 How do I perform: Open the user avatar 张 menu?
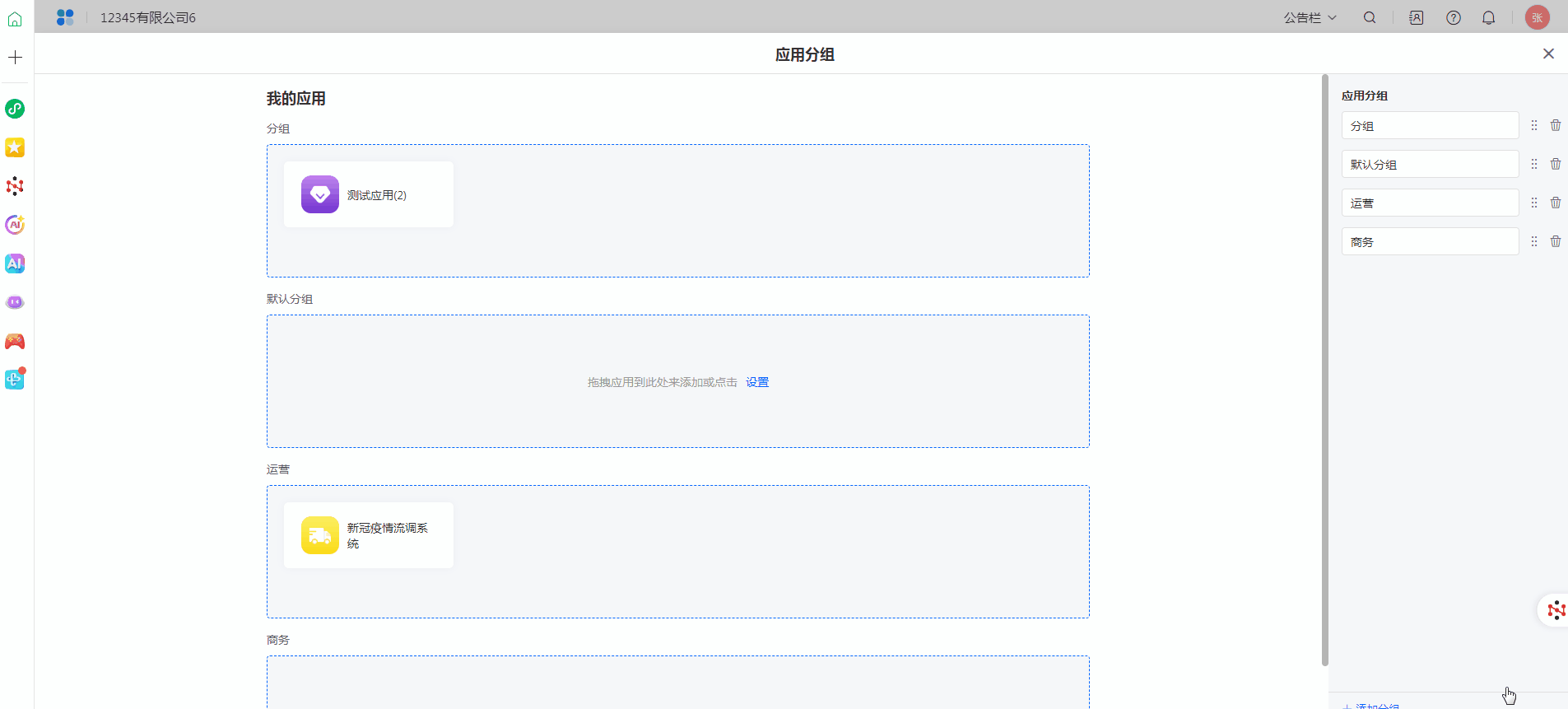click(1537, 17)
